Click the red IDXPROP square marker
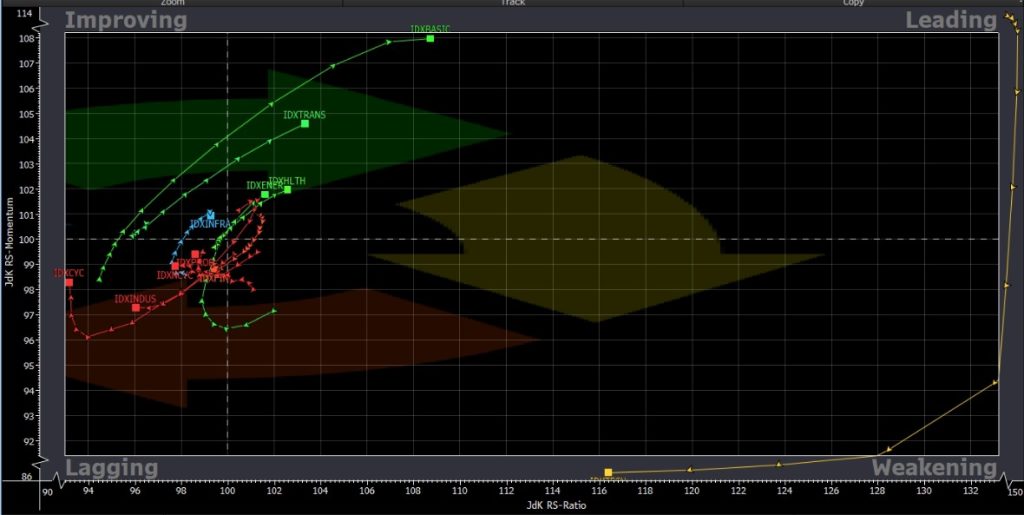 195,255
